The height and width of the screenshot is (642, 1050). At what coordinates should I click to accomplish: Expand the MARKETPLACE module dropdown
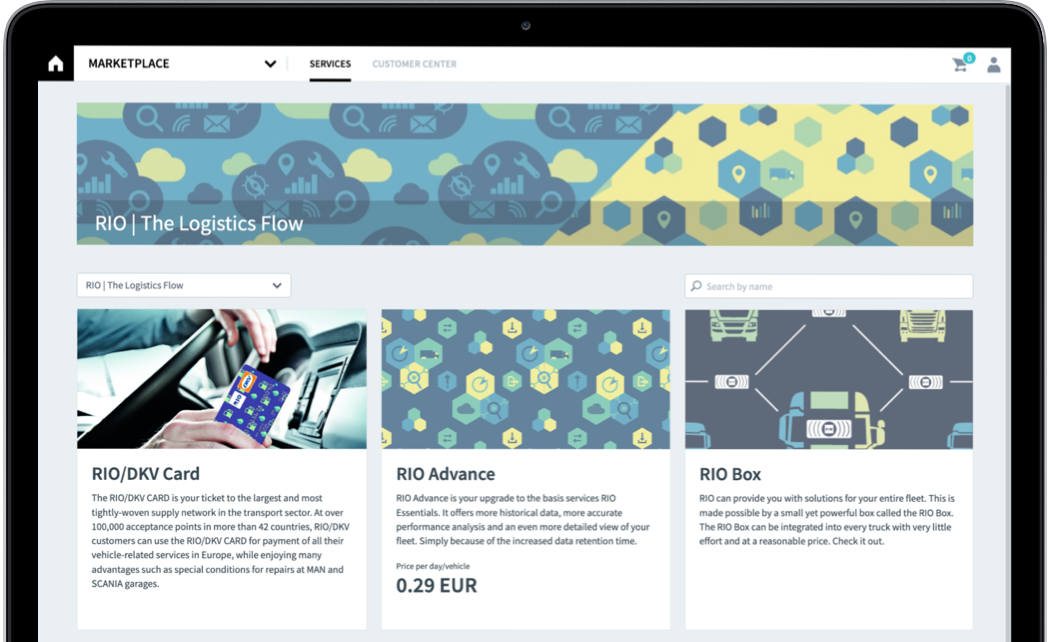[271, 64]
